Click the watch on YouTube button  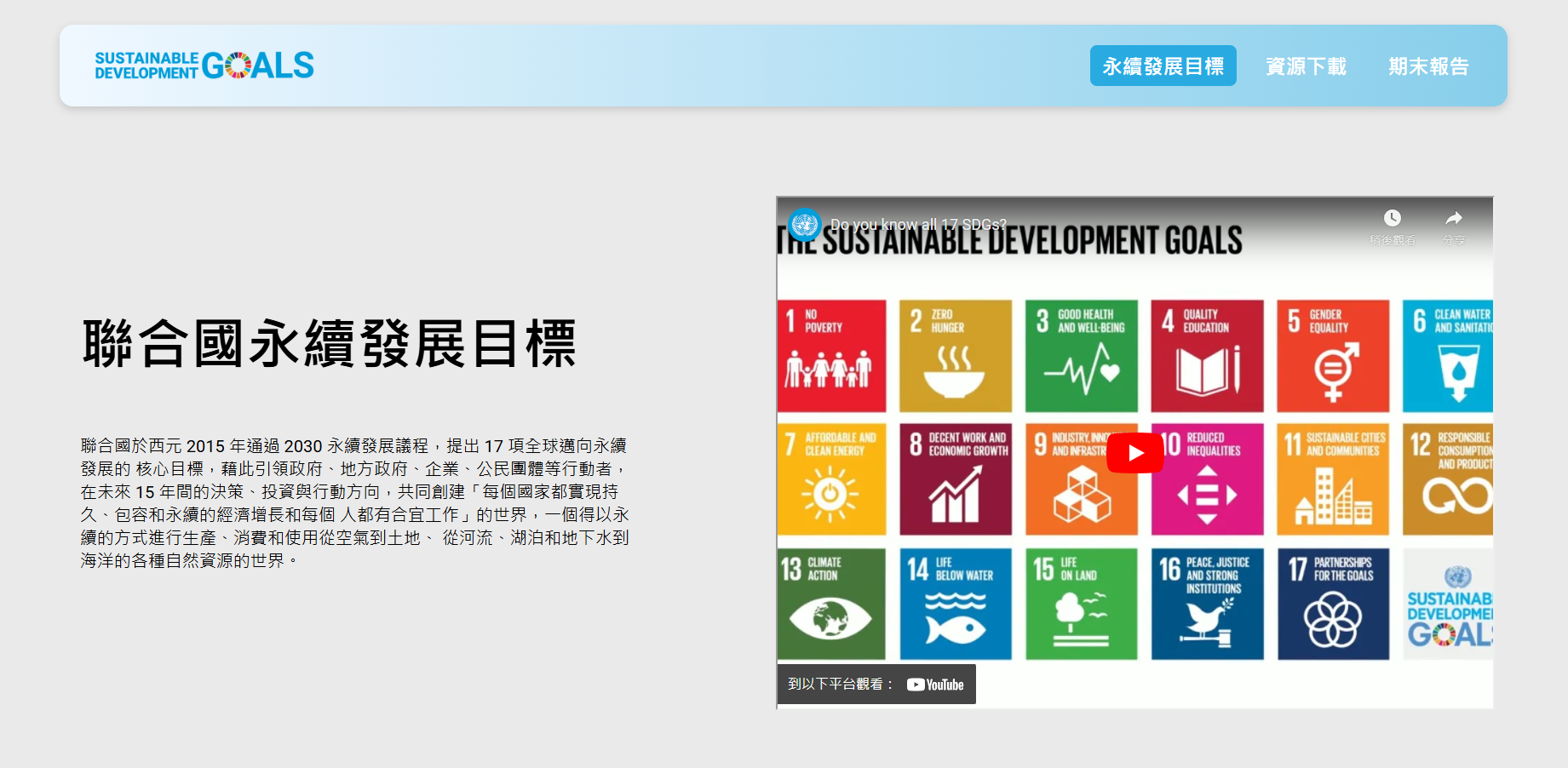[x=876, y=685]
